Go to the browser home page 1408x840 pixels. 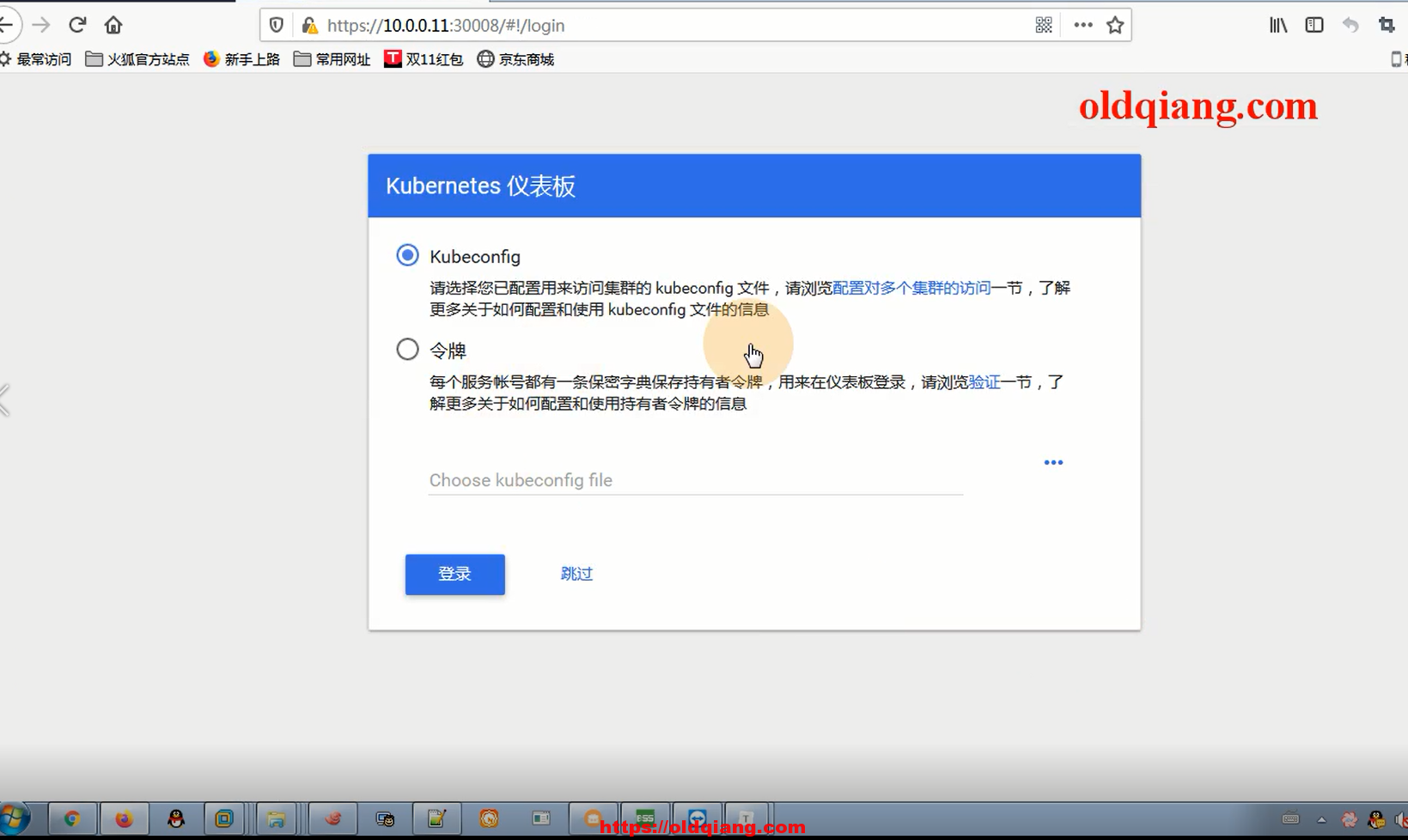click(113, 25)
